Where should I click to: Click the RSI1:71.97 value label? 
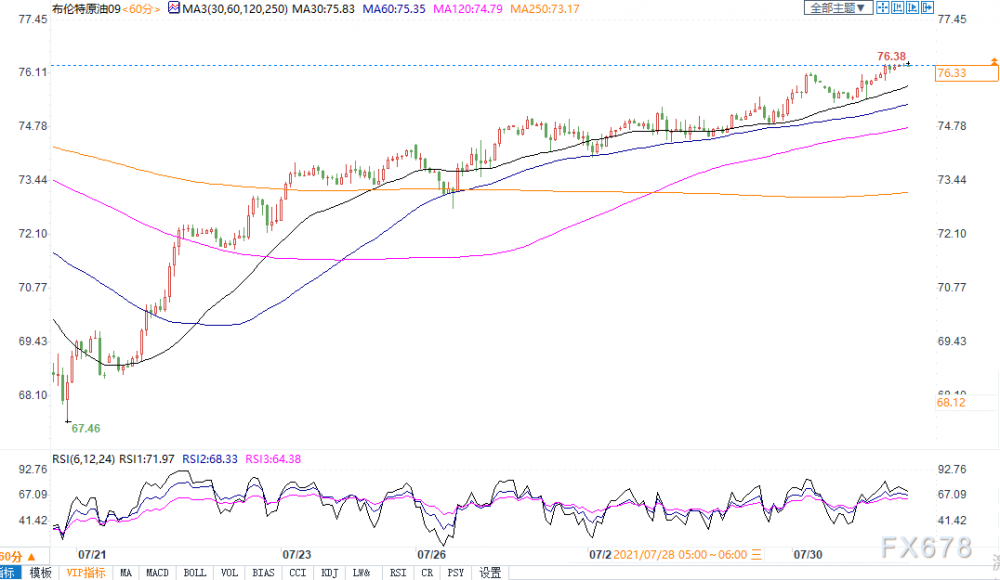[147, 459]
